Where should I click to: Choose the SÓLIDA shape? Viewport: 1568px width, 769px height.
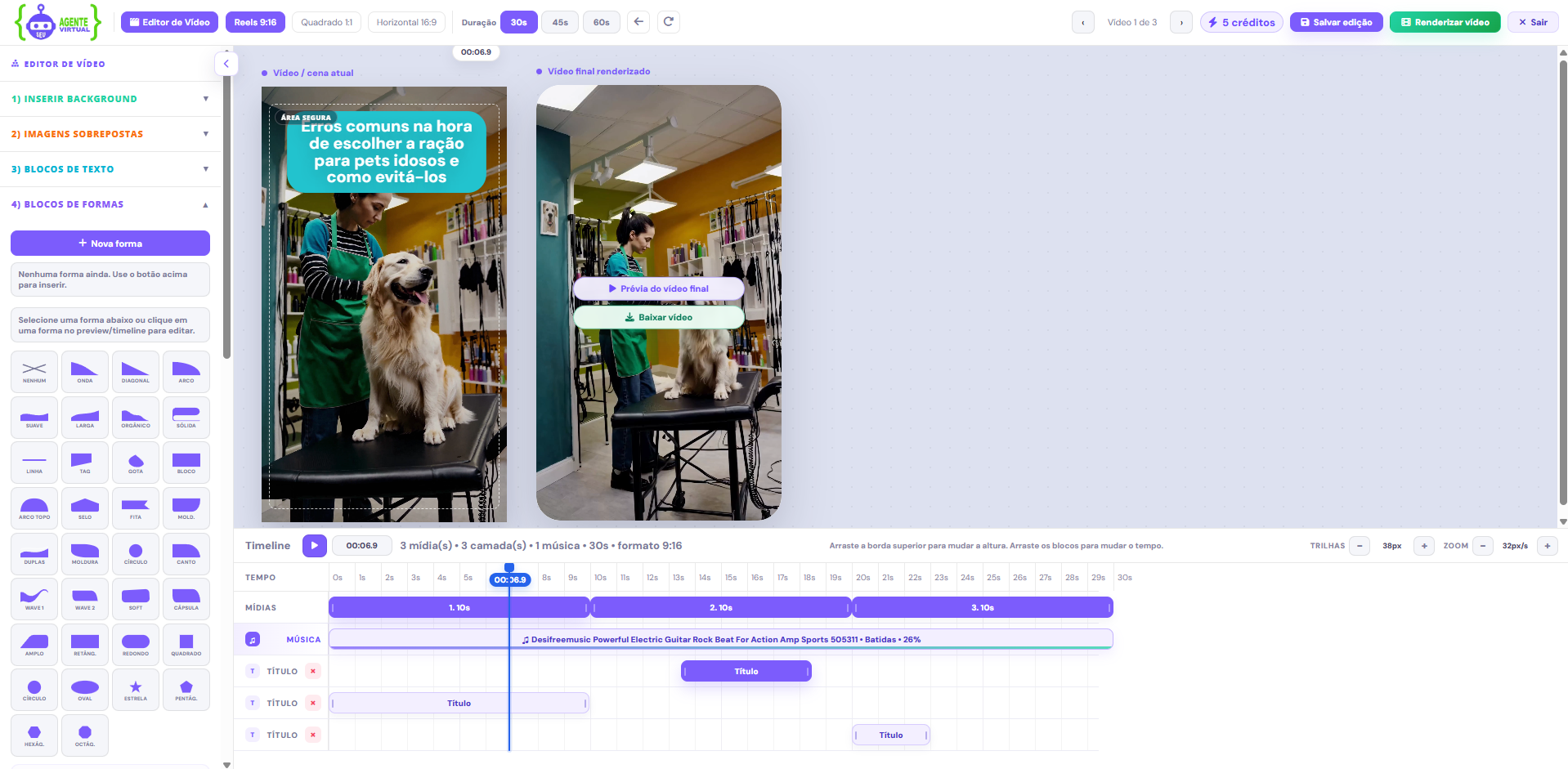[x=186, y=418]
